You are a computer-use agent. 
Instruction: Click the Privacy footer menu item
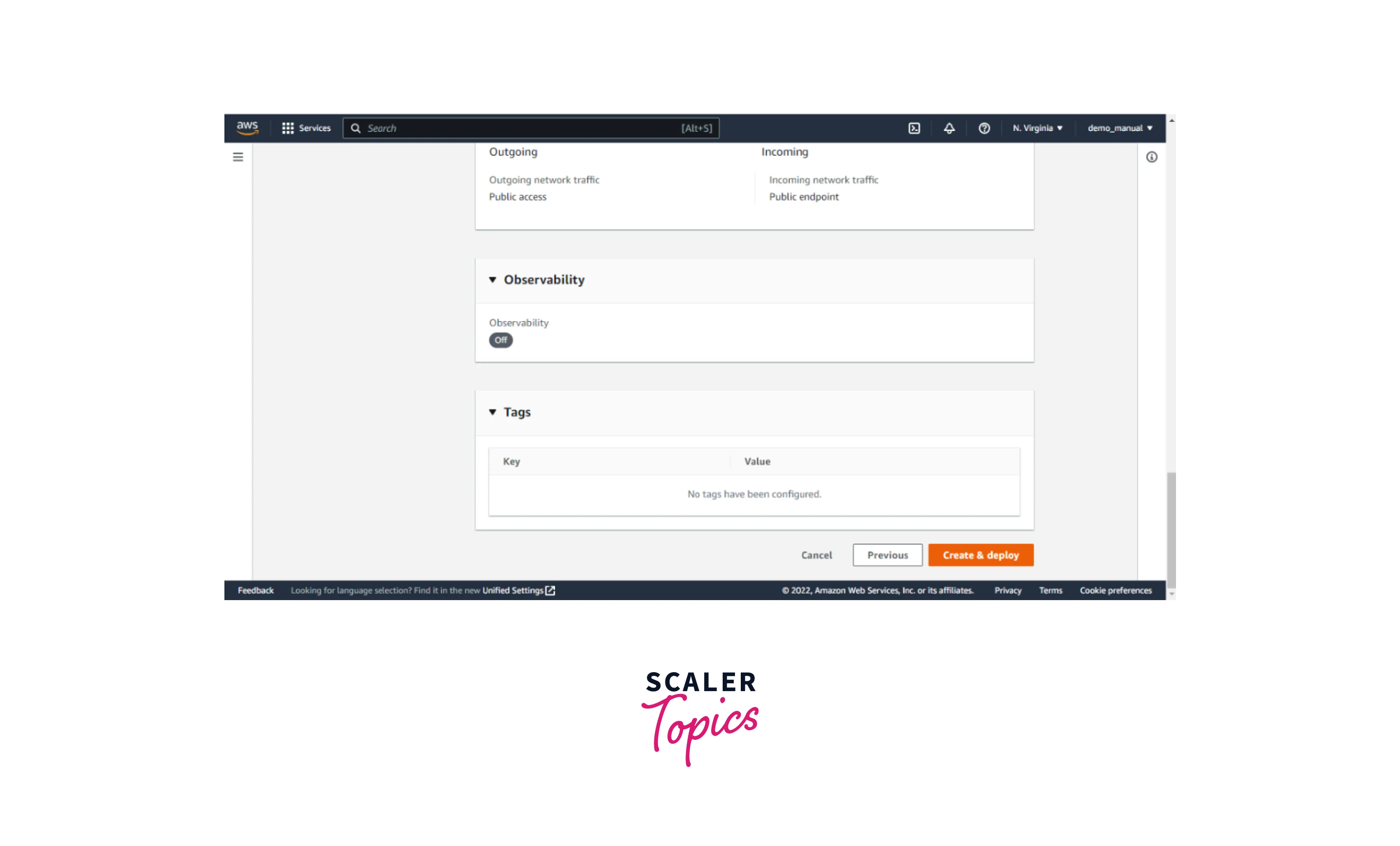1007,590
